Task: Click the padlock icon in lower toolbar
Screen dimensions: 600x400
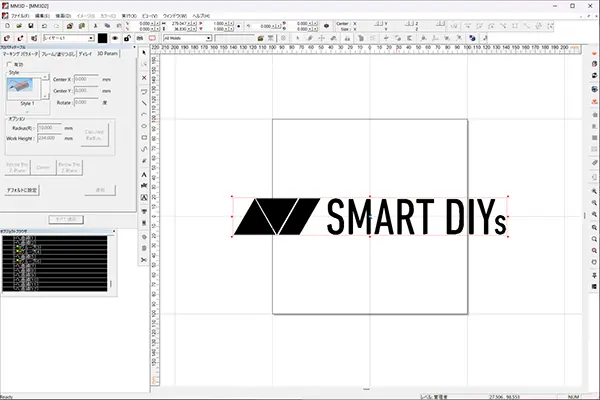Action: pos(347,38)
